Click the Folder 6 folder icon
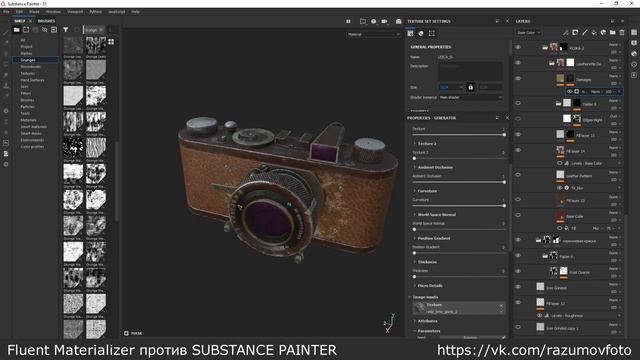The width and height of the screenshot is (640, 360). [545, 256]
